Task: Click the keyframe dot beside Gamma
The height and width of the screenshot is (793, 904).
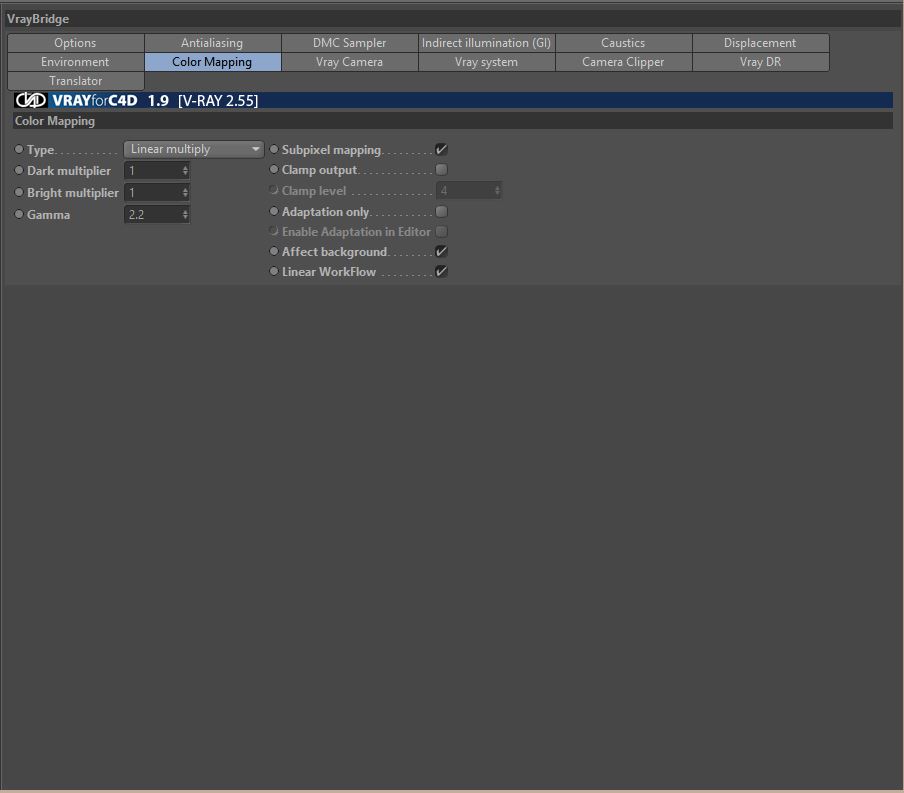Action: (x=19, y=215)
